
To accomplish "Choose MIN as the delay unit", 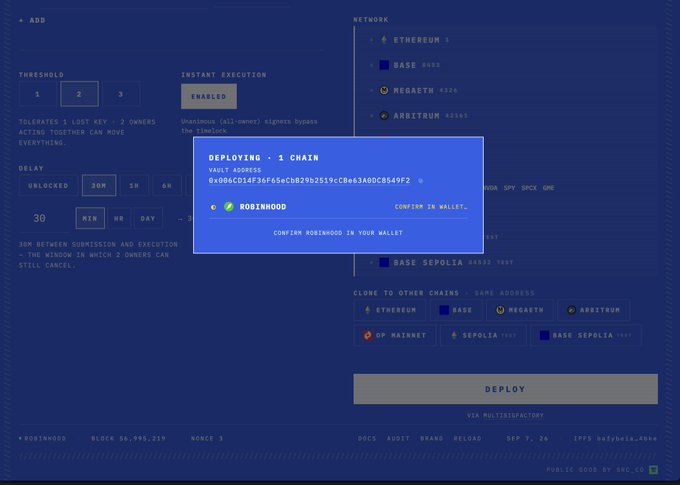I will tap(90, 218).
